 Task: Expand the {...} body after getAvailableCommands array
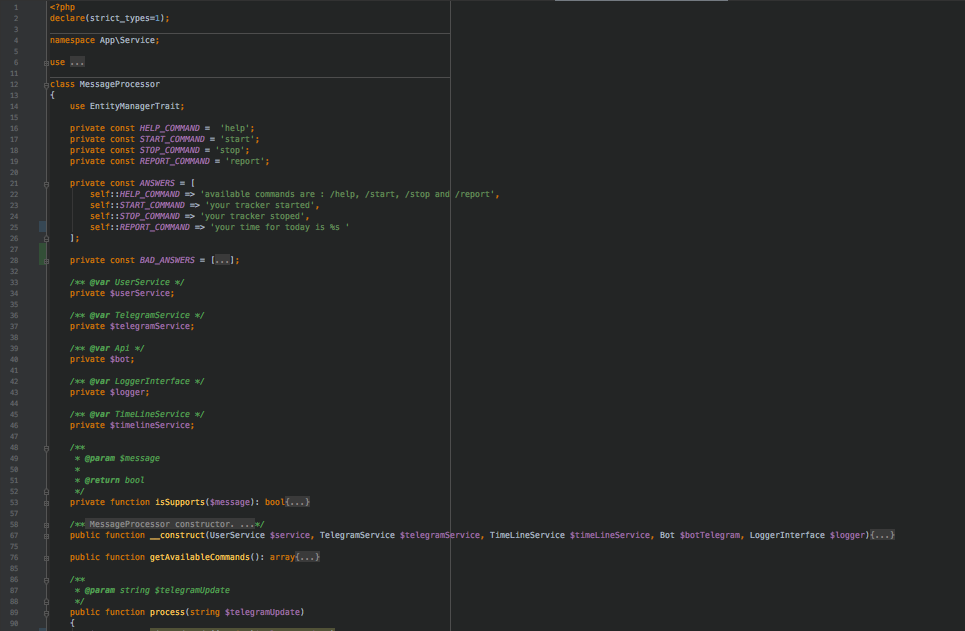point(308,557)
